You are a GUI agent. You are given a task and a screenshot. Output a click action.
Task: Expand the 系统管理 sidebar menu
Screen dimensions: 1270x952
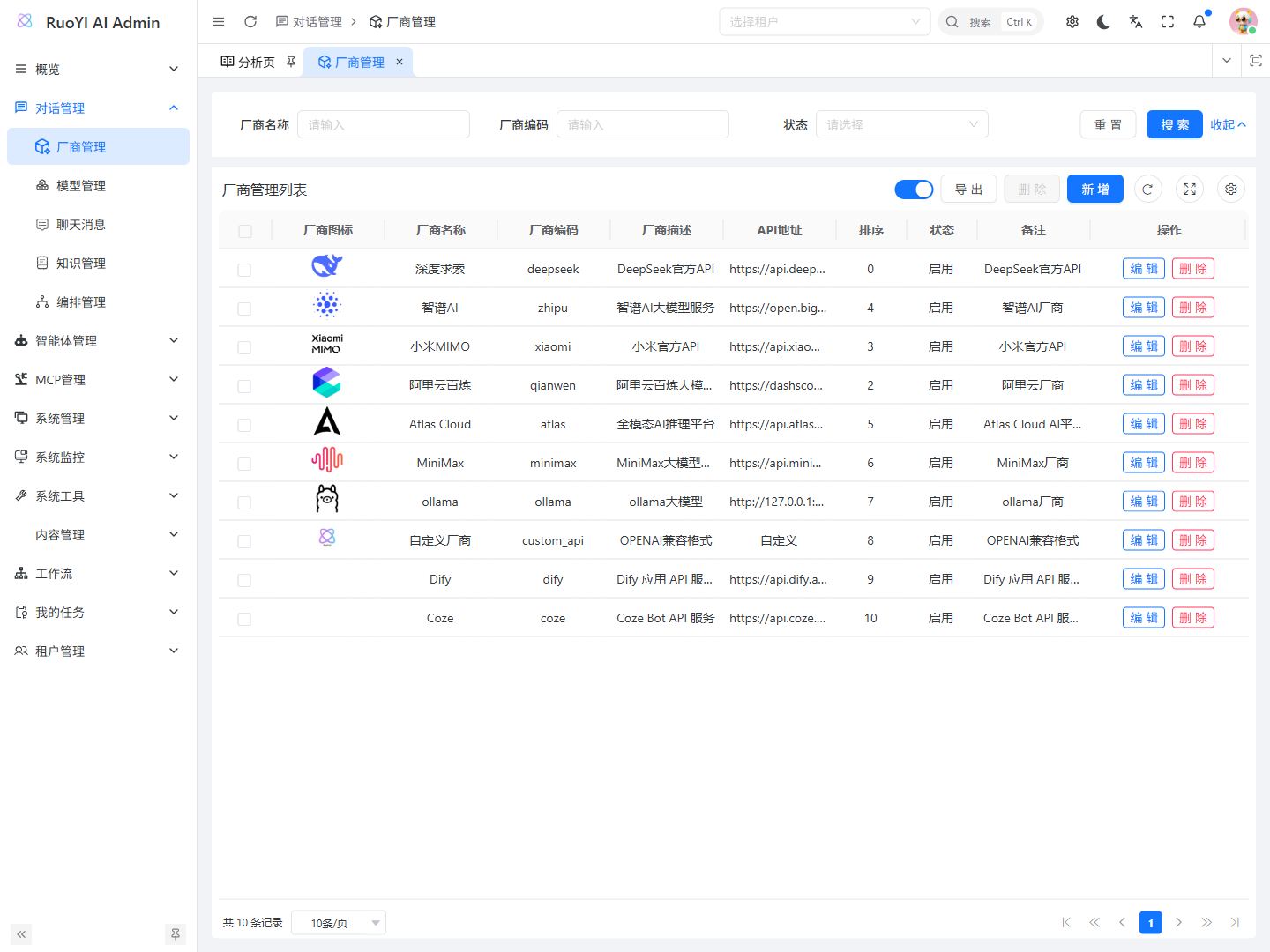point(98,418)
